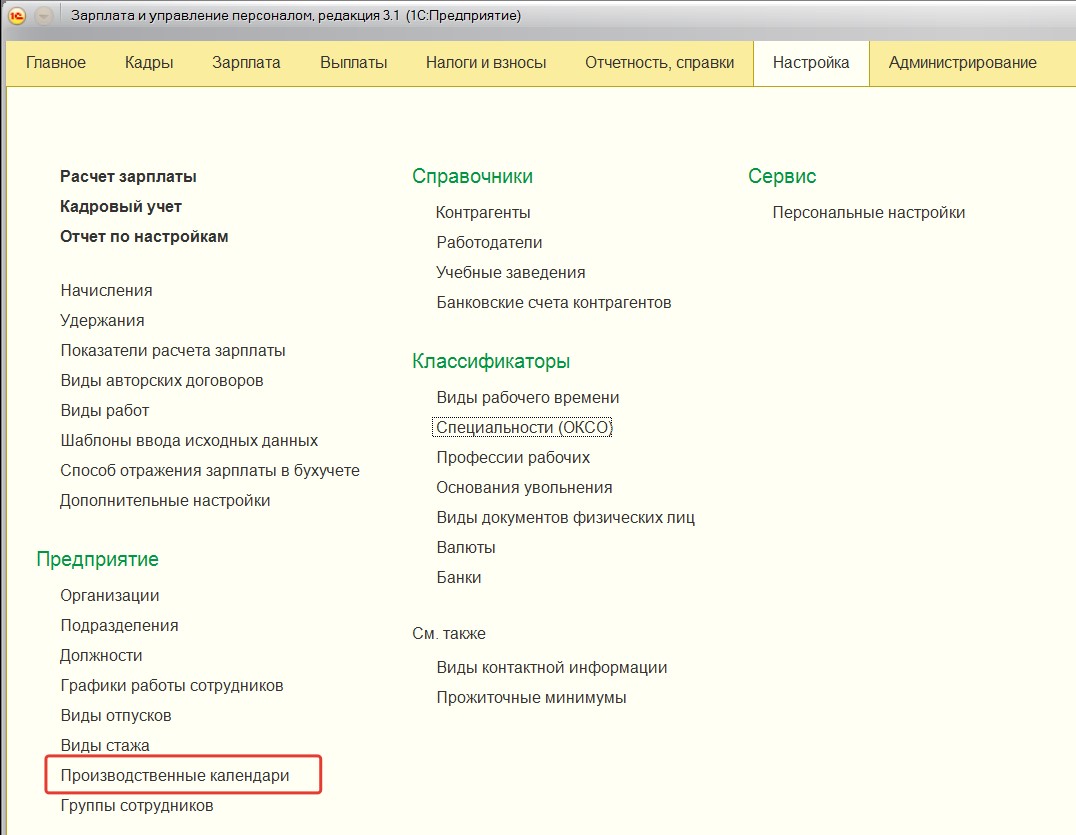Go to the Зарплата section
The height and width of the screenshot is (835, 1076).
click(246, 63)
